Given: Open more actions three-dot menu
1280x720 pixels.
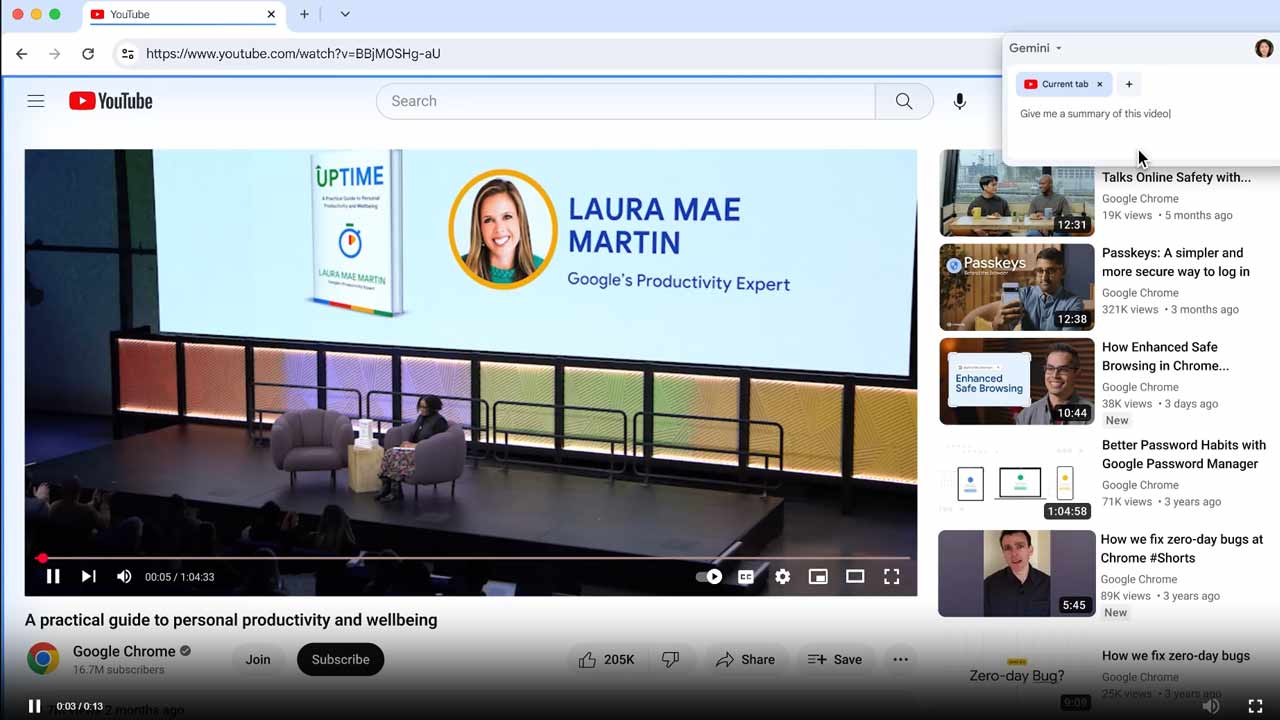Looking at the screenshot, I should (900, 659).
